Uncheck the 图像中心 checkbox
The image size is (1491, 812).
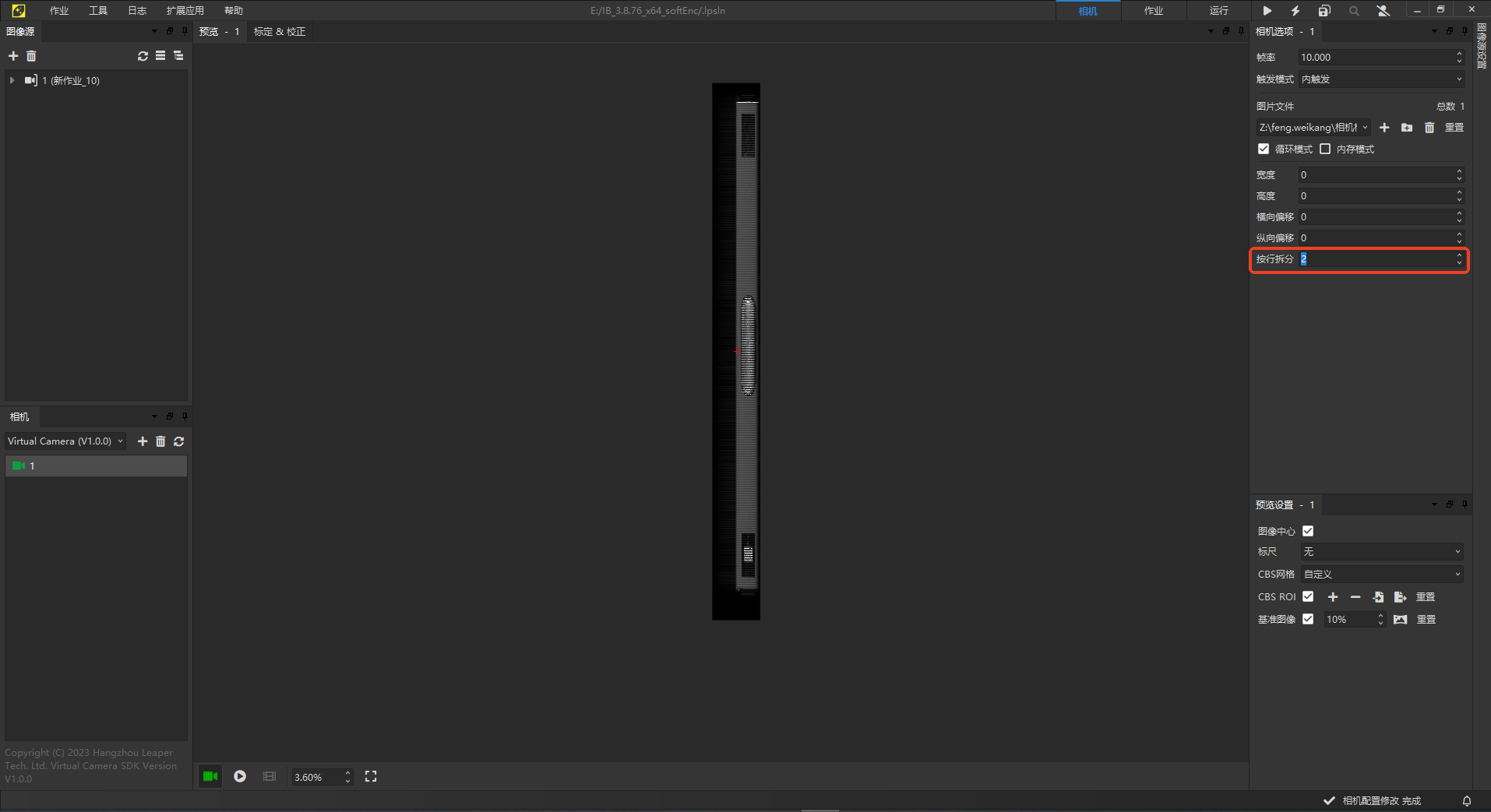pos(1308,531)
